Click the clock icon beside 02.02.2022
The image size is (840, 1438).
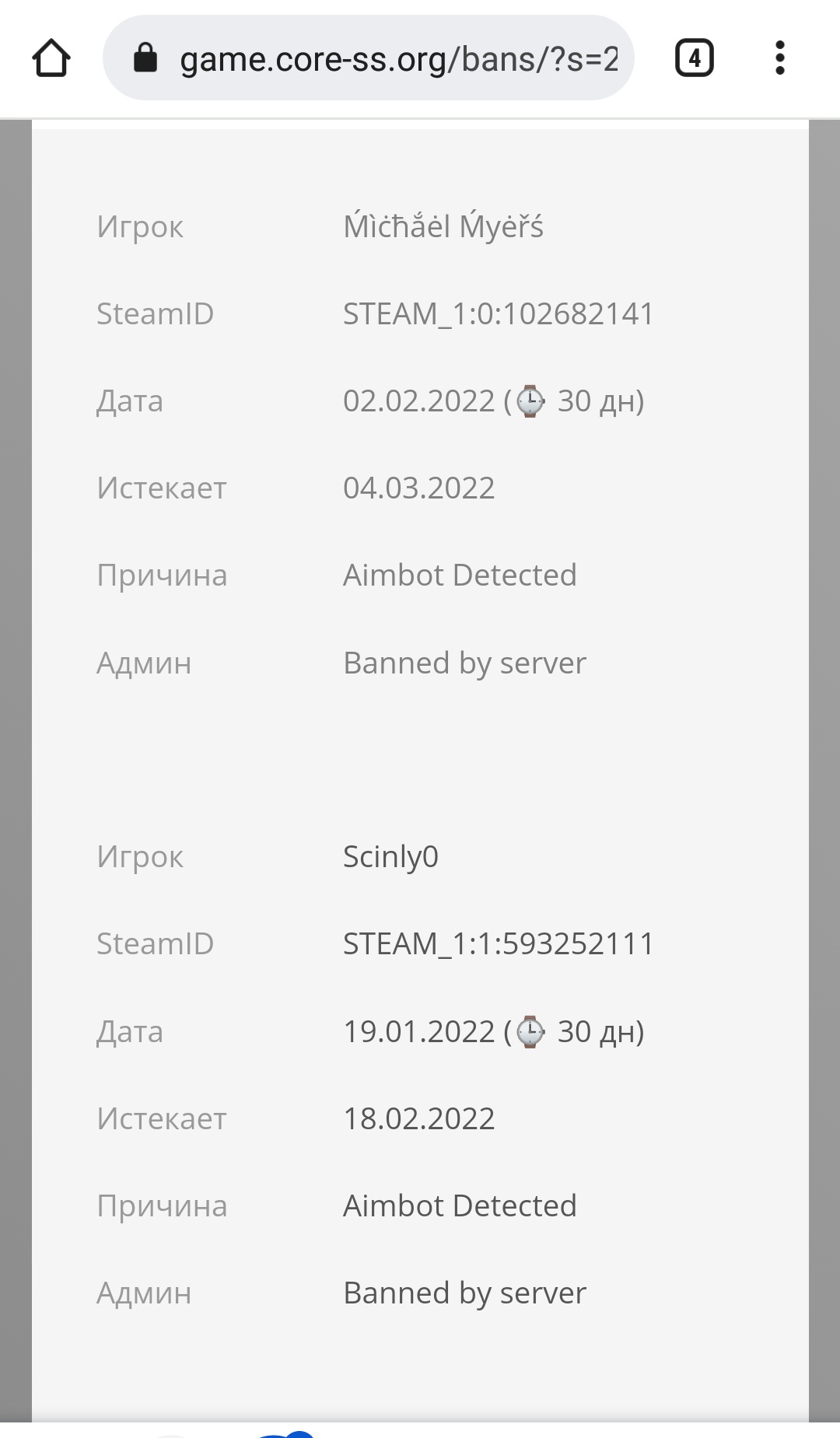(530, 401)
